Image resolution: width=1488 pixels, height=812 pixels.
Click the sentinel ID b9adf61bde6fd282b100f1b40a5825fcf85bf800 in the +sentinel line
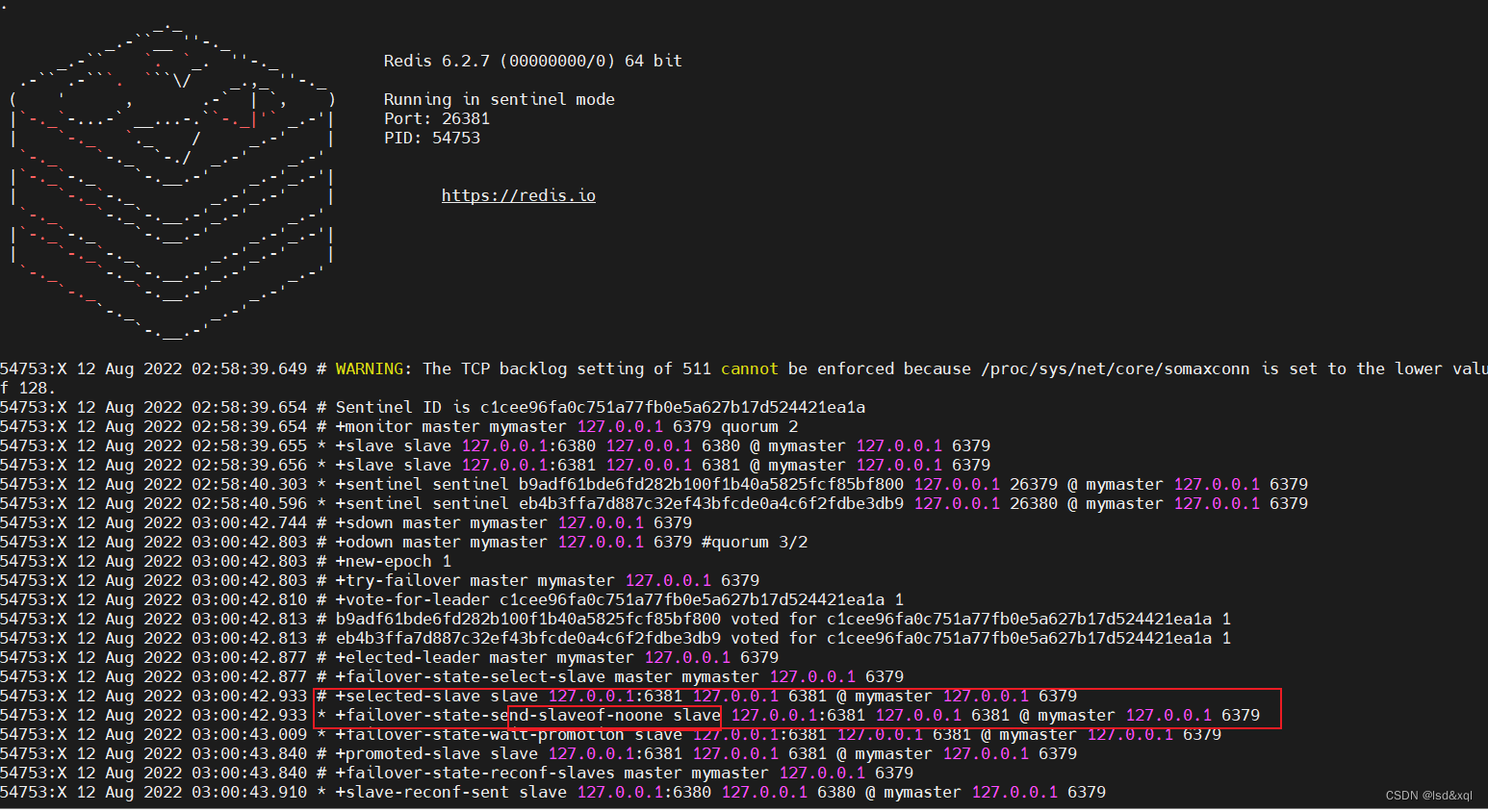[711, 484]
